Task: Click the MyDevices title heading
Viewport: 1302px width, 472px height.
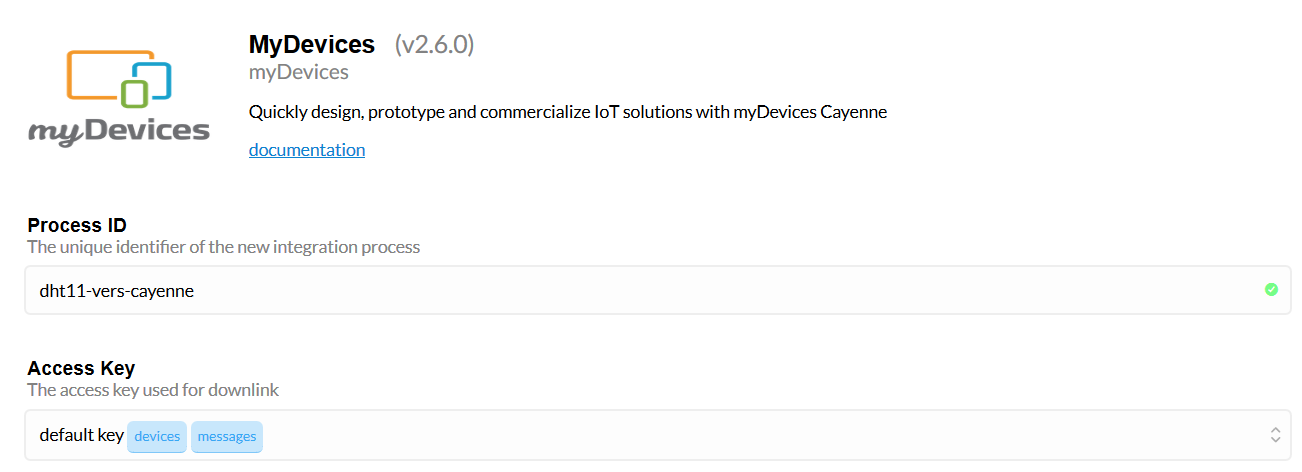Action: pos(312,44)
